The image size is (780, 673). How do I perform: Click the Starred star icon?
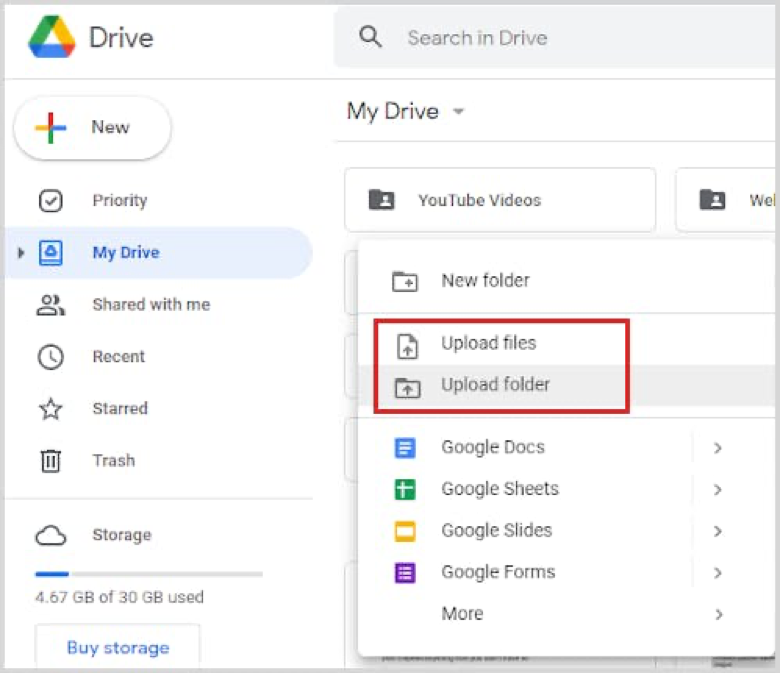tap(50, 409)
